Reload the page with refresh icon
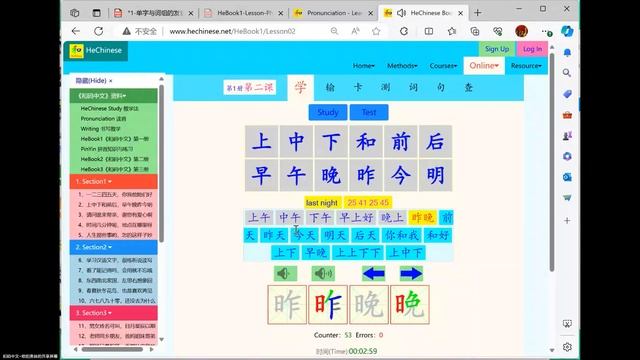 tap(98, 31)
